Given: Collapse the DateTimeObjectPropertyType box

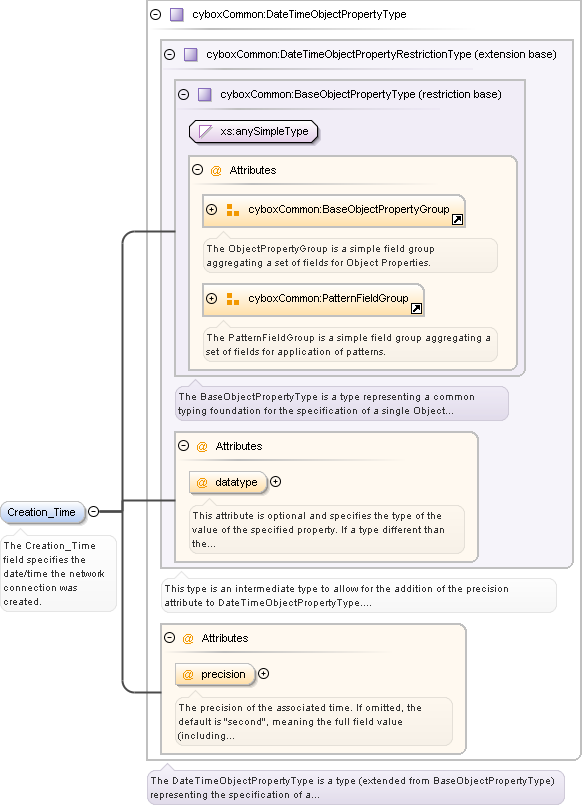Looking at the screenshot, I should [x=156, y=14].
